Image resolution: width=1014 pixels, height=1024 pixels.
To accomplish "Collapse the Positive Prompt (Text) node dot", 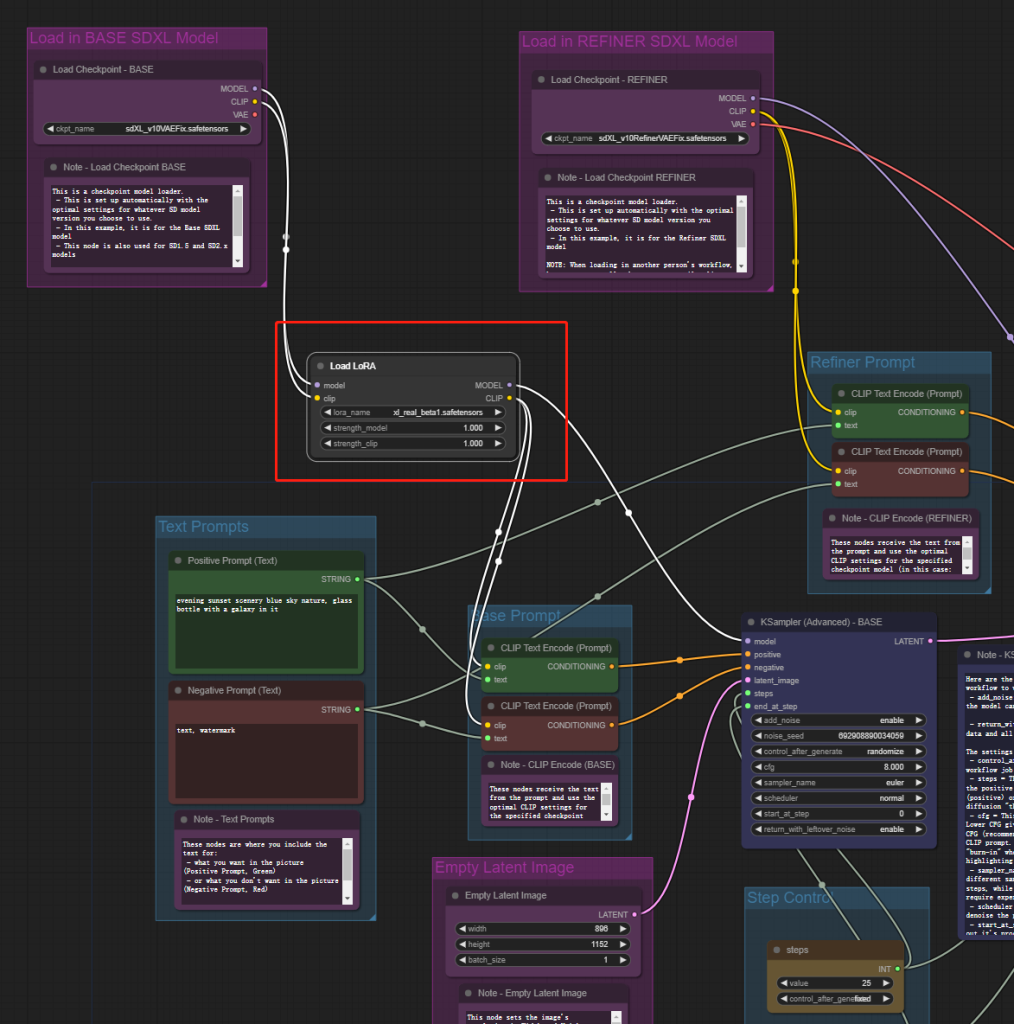I will (178, 560).
